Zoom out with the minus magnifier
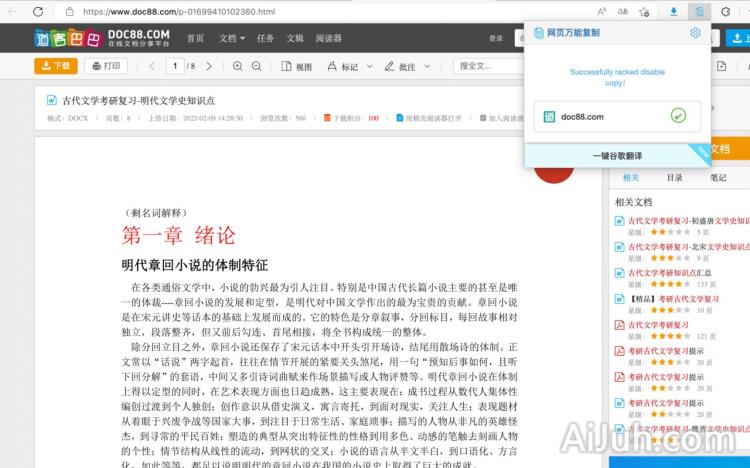This screenshot has width=750, height=468. pyautogui.click(x=256, y=66)
